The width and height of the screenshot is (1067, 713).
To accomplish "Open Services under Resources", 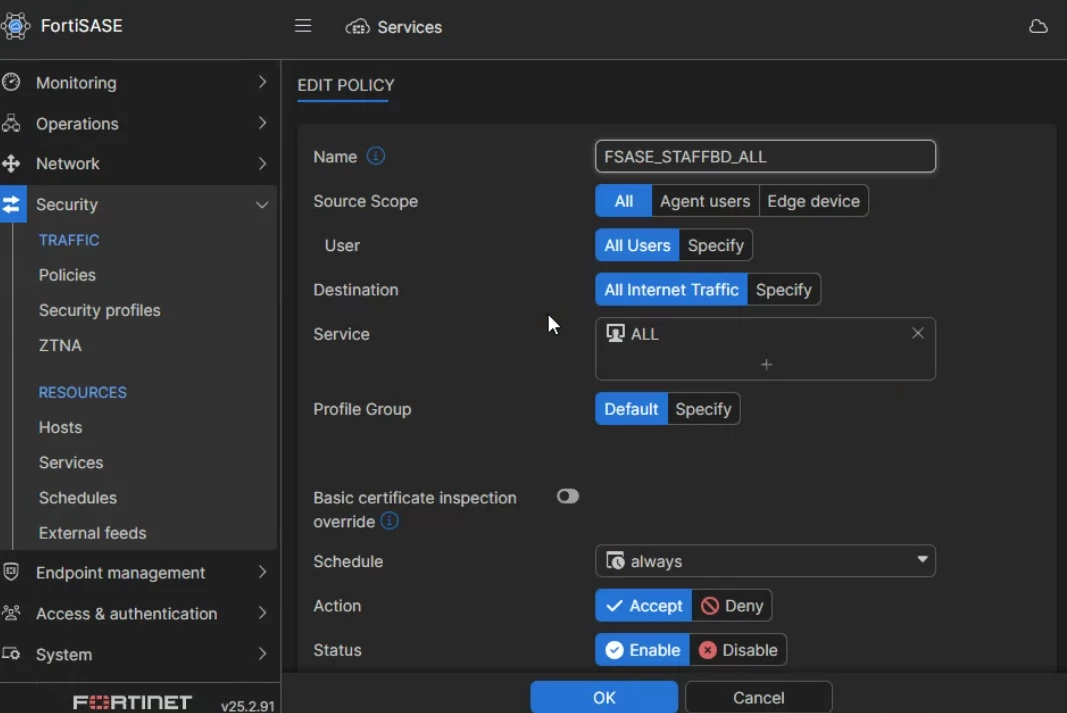I will [x=71, y=463].
